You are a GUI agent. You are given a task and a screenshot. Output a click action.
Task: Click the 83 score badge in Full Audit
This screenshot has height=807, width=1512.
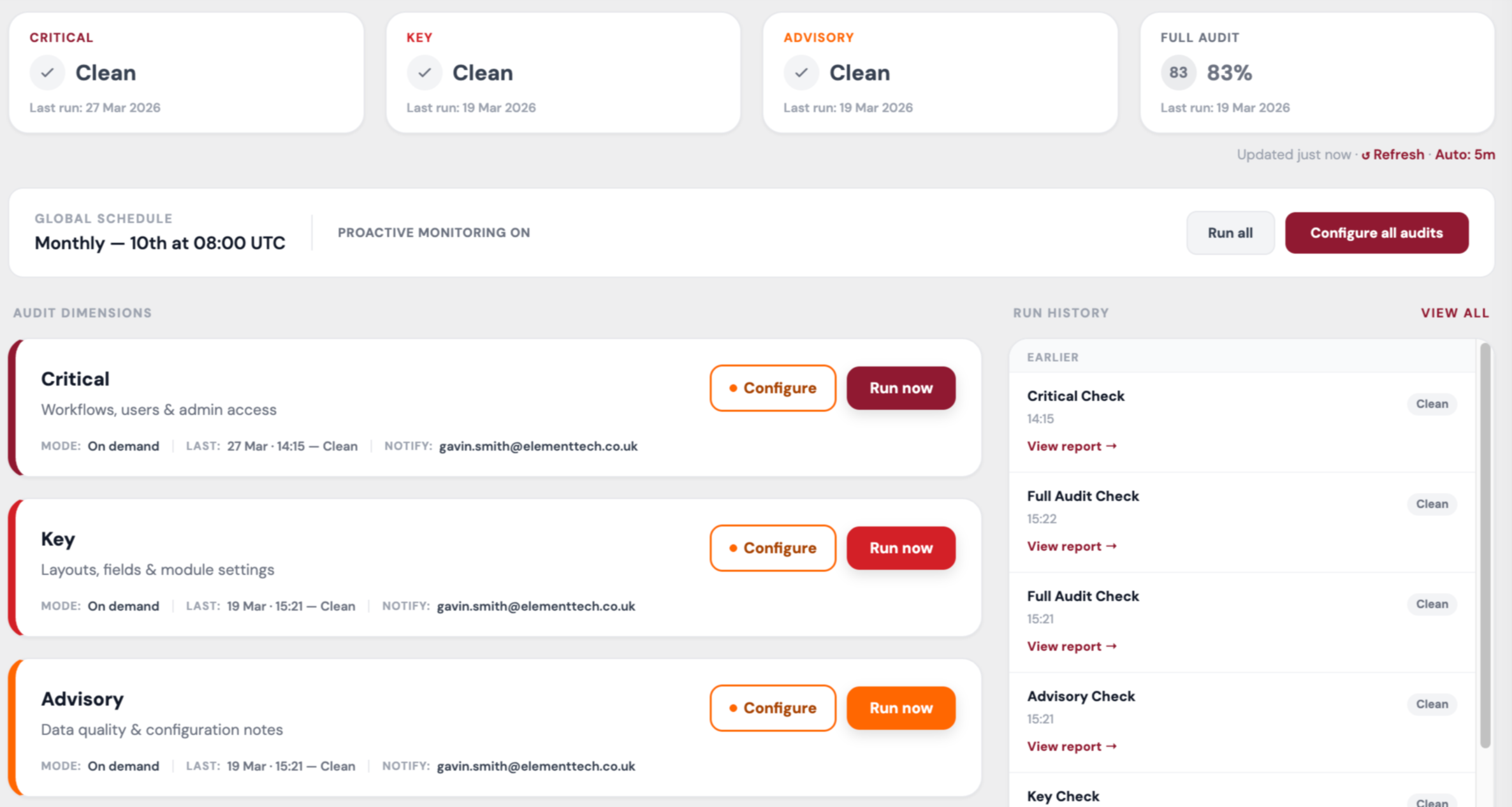1177,73
